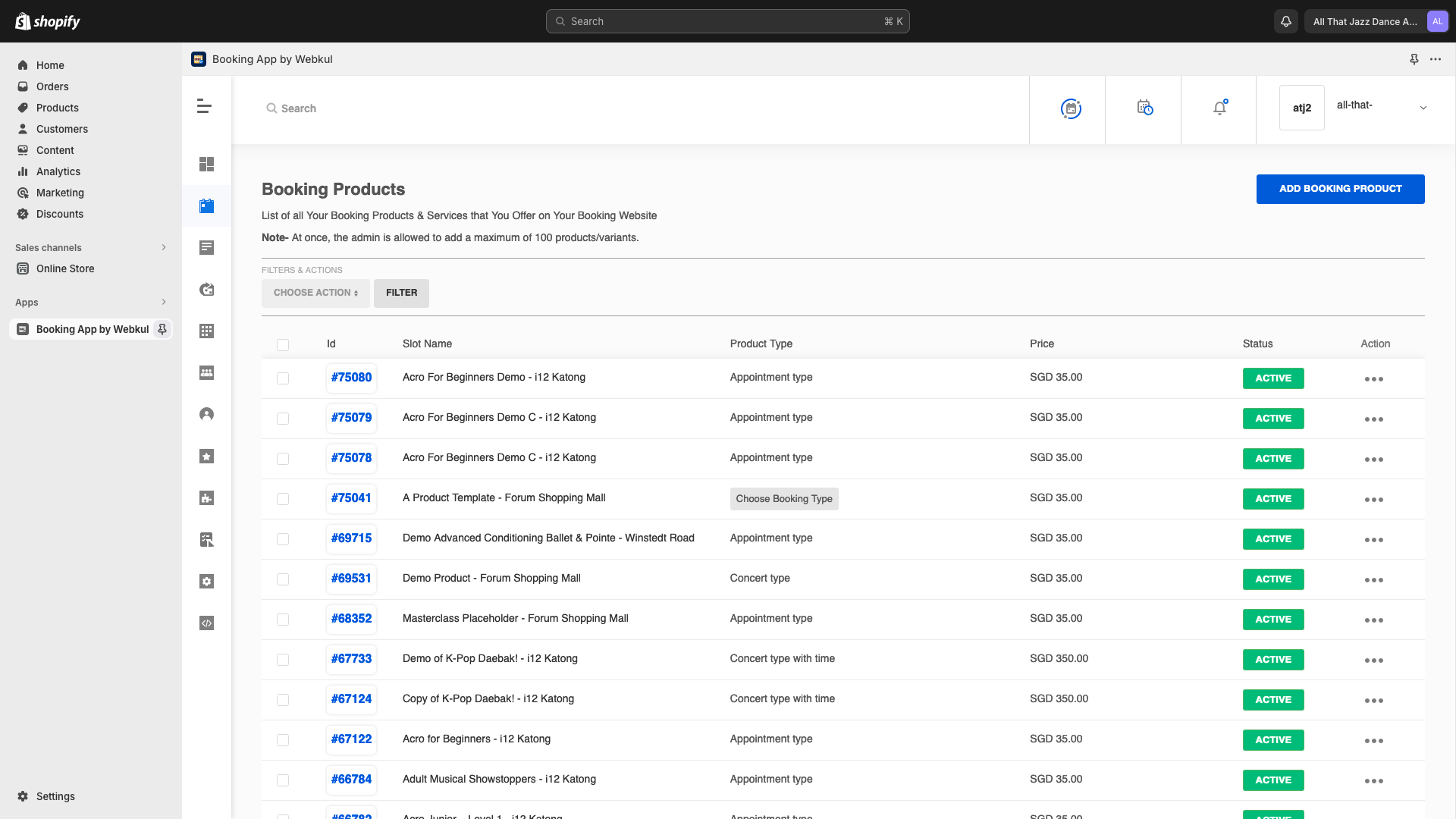Screen dimensions: 1456x819
Task: Click the star icon in app sidebar
Action: [x=206, y=457]
